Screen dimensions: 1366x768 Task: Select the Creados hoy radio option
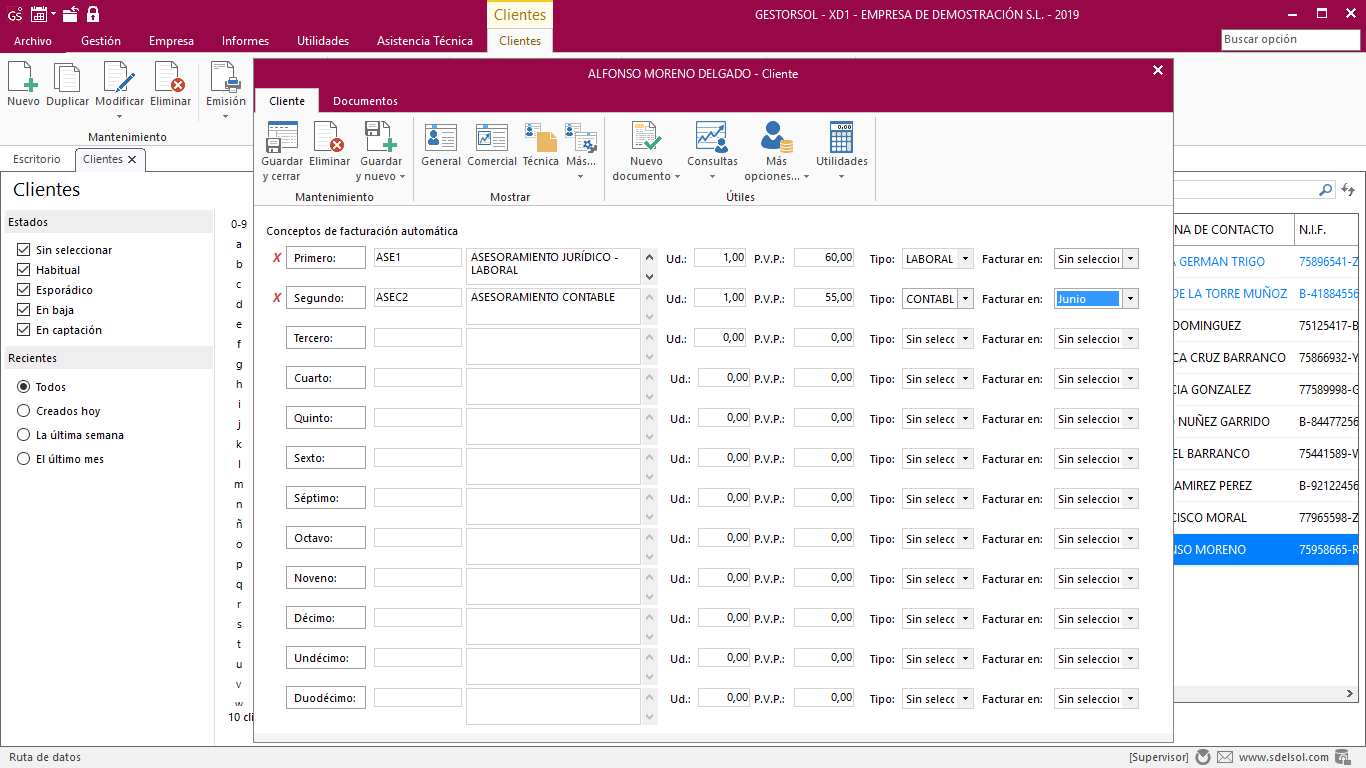(x=24, y=411)
